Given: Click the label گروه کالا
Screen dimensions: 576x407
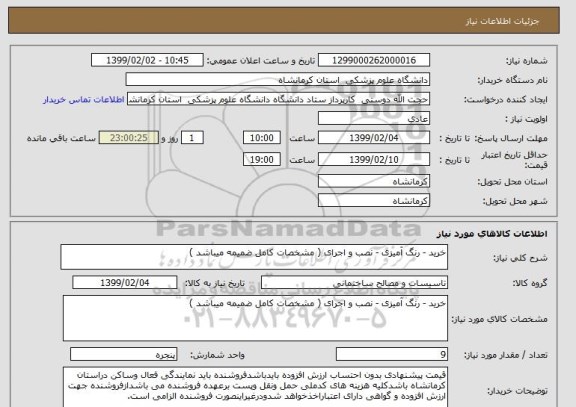Looking at the screenshot, I should point(530,283).
